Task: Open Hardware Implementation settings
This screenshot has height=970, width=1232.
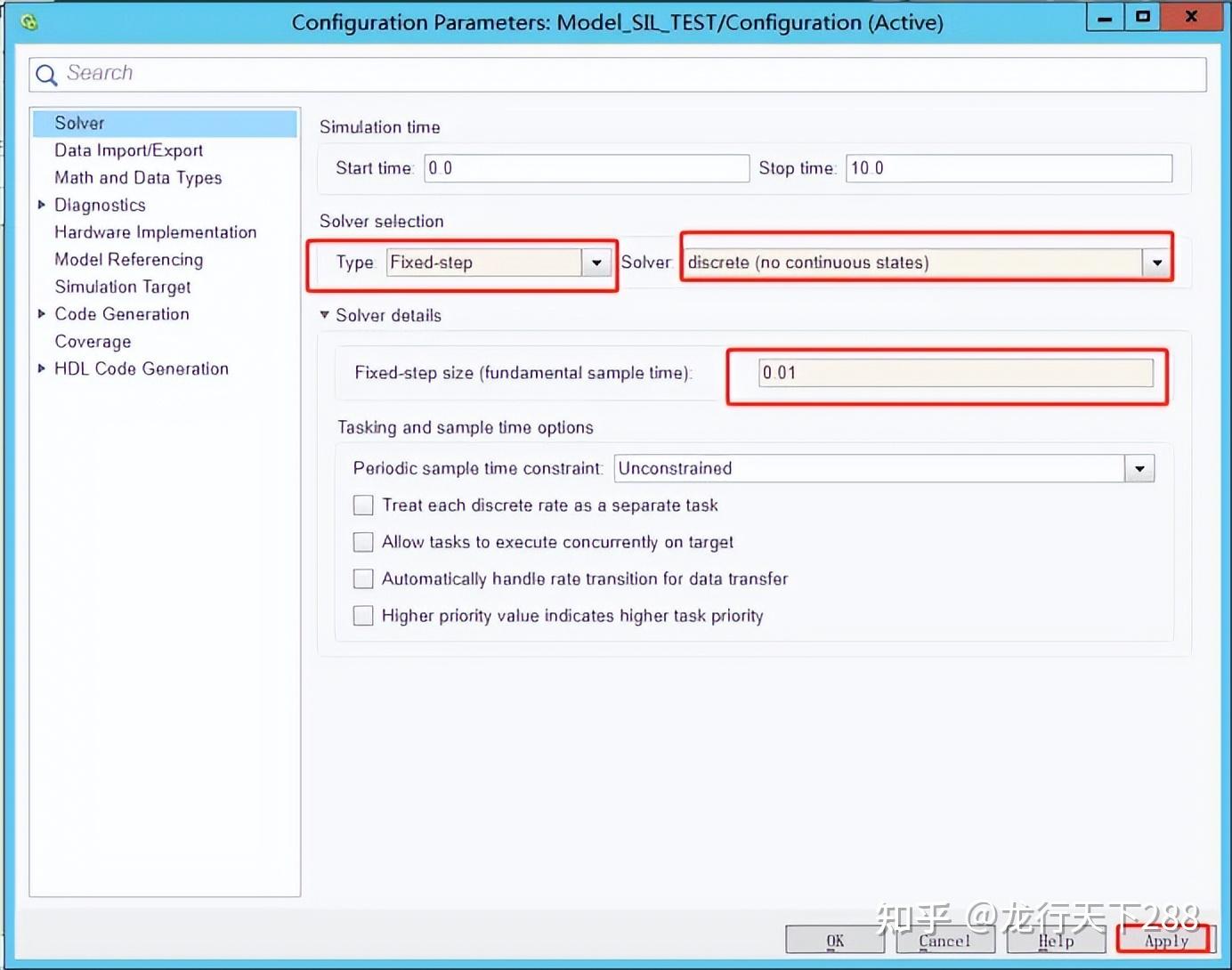Action: (155, 232)
